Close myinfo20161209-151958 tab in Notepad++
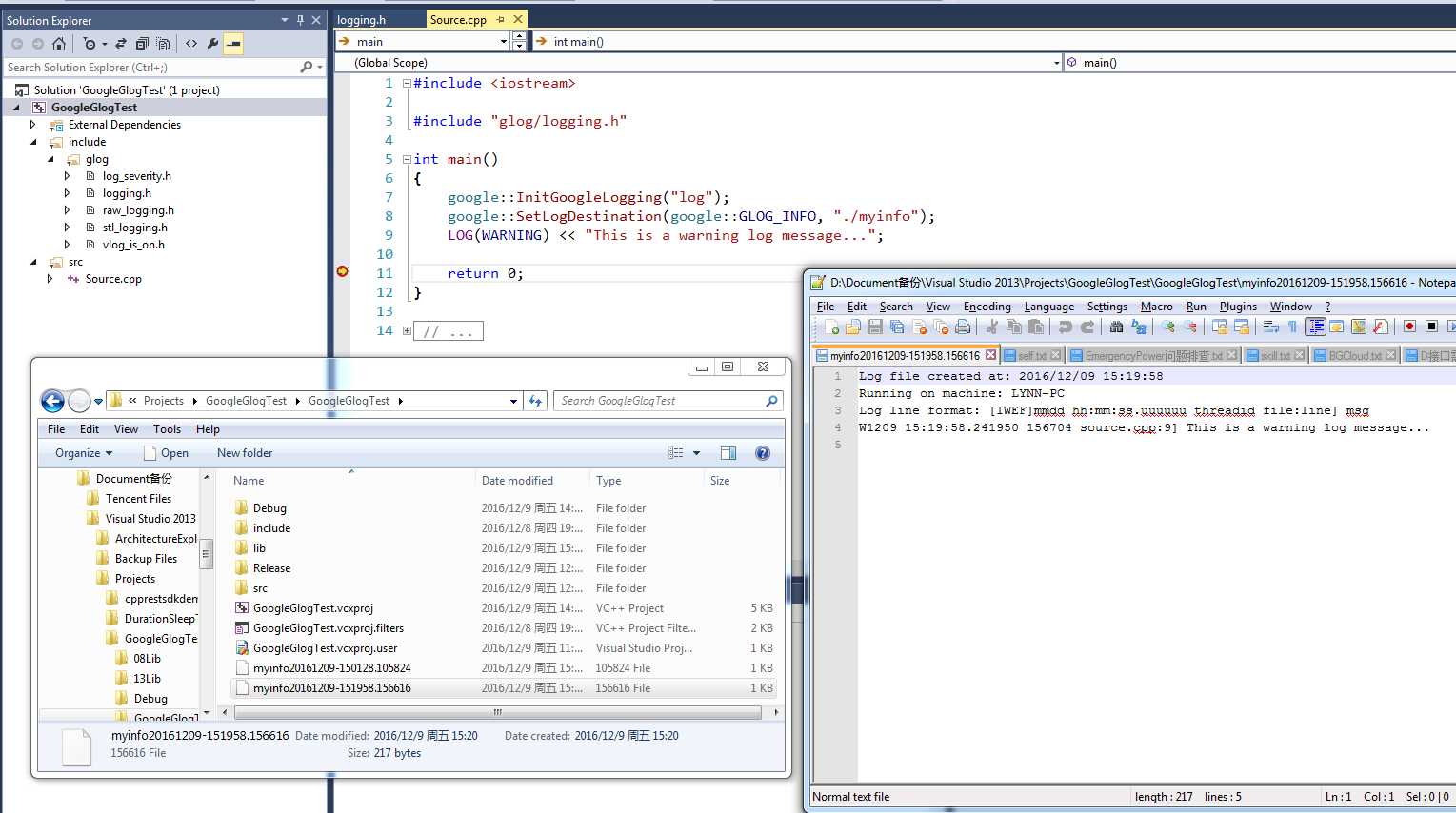Image resolution: width=1456 pixels, height=813 pixels. point(990,355)
